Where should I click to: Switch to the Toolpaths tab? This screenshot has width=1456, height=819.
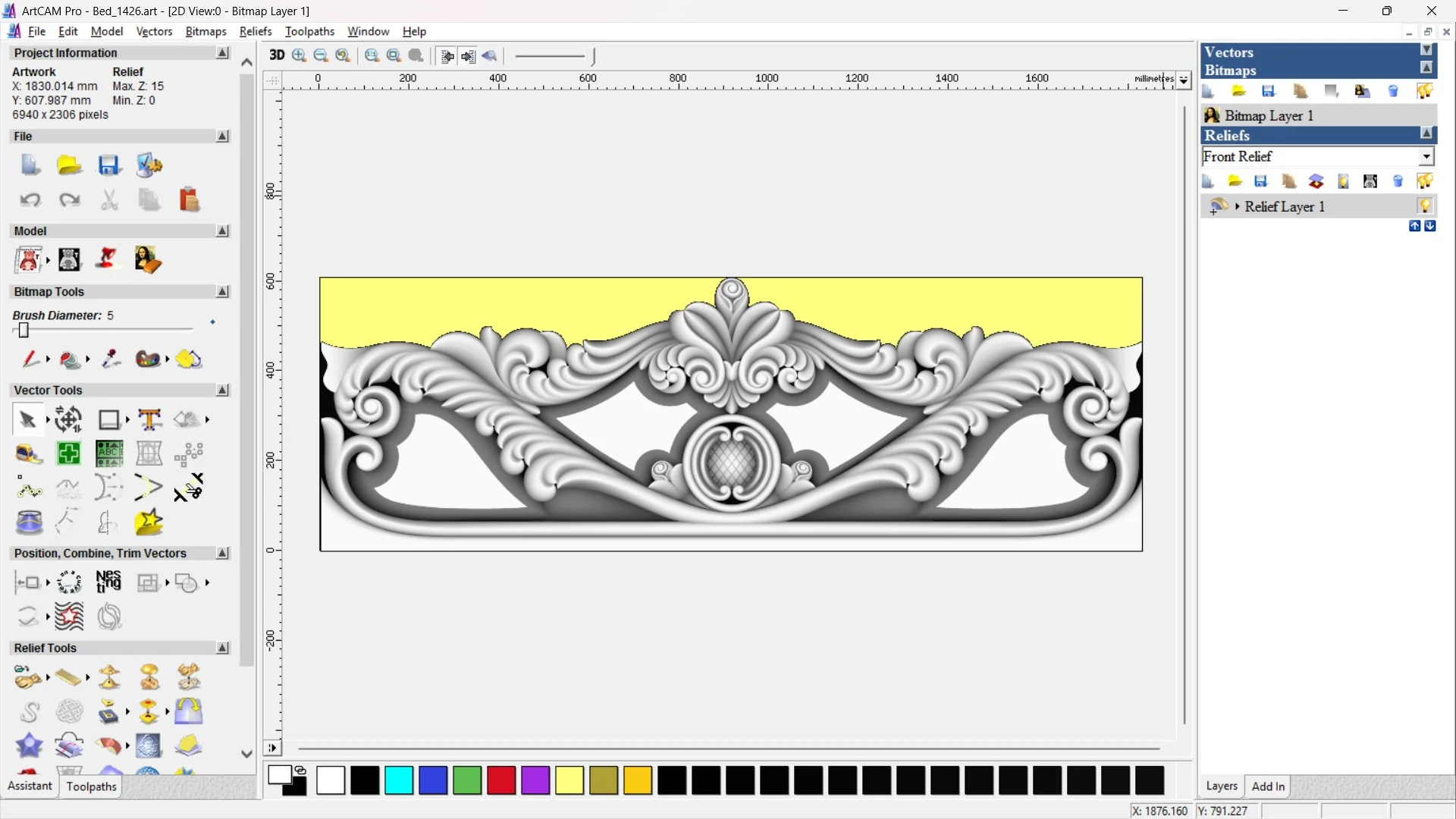coord(91,786)
